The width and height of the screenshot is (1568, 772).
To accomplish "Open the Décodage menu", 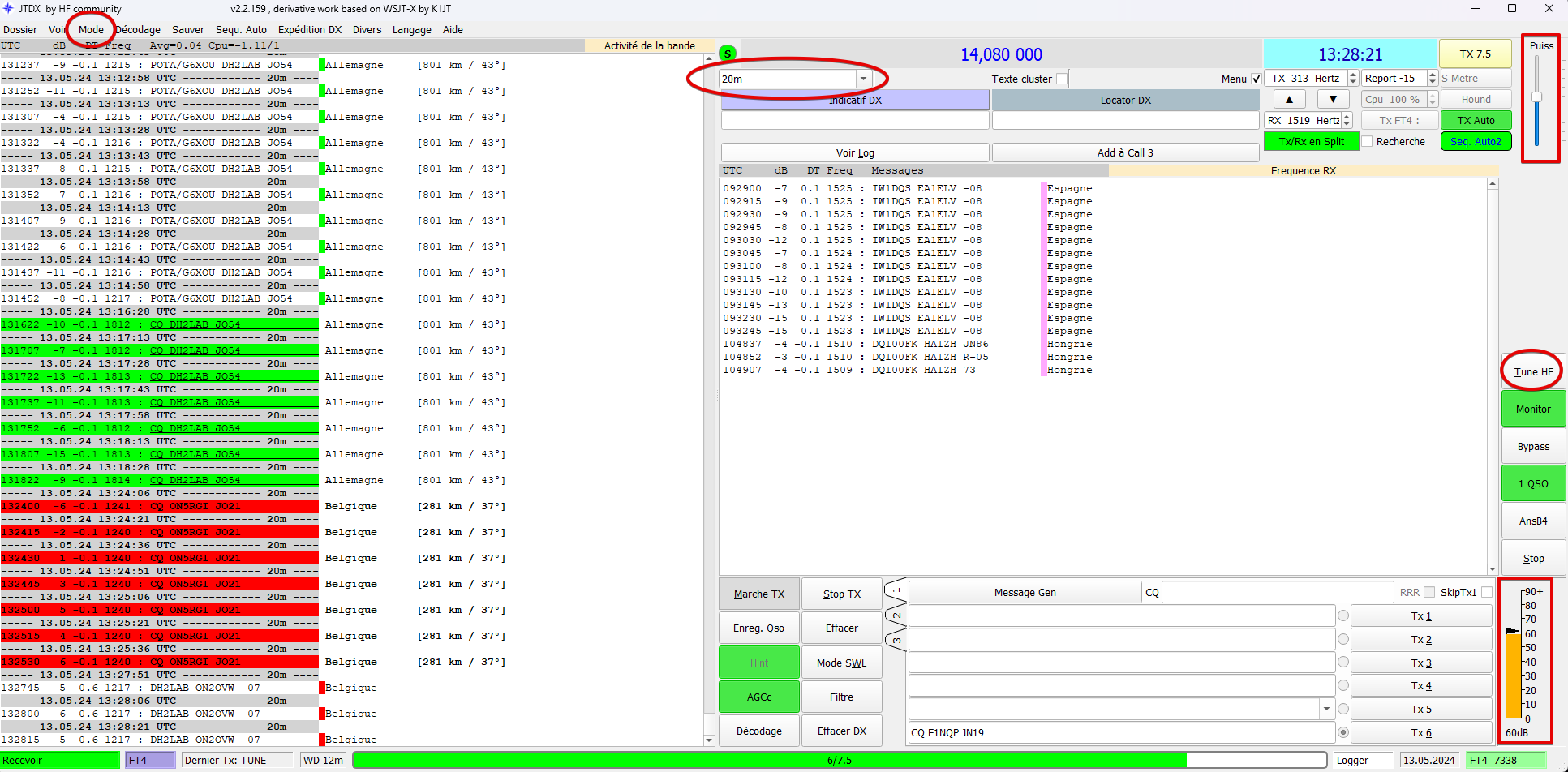I will [138, 29].
